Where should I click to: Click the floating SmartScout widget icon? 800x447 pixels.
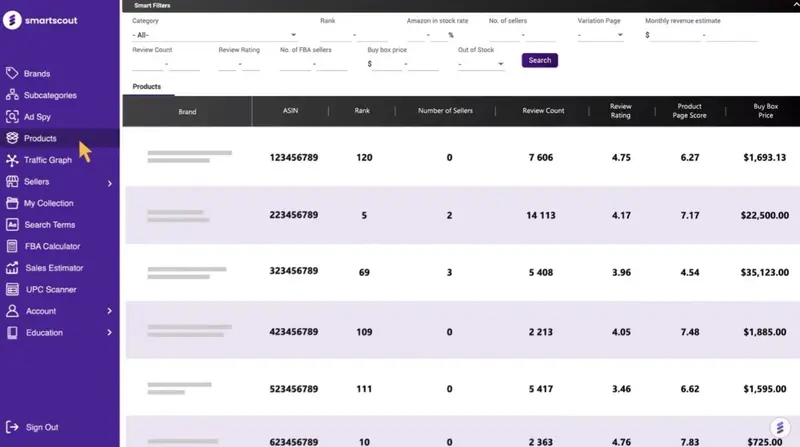click(778, 427)
